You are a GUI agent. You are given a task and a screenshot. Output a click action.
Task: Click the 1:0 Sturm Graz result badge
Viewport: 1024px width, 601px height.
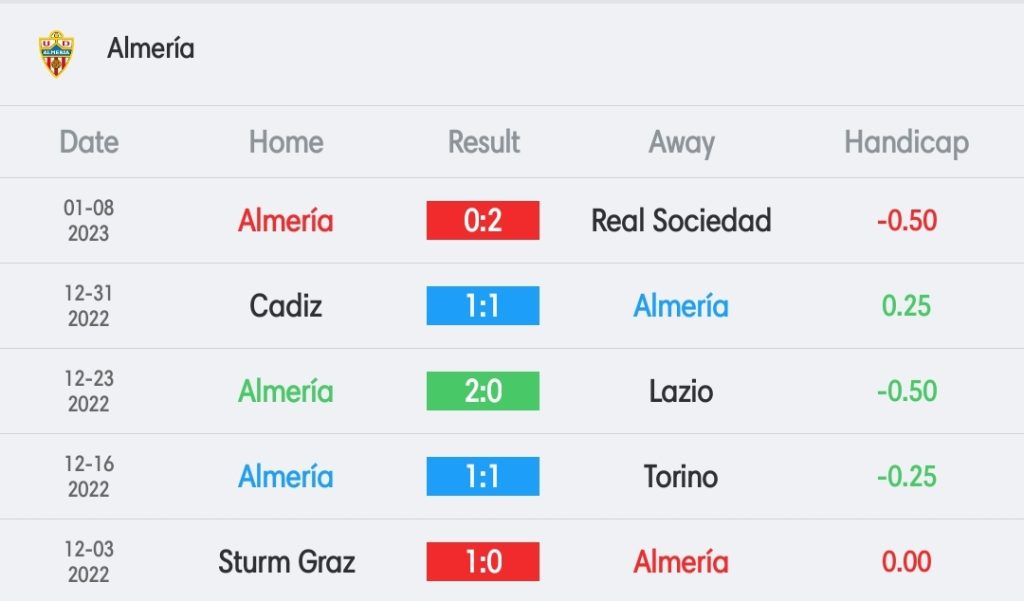pos(483,561)
